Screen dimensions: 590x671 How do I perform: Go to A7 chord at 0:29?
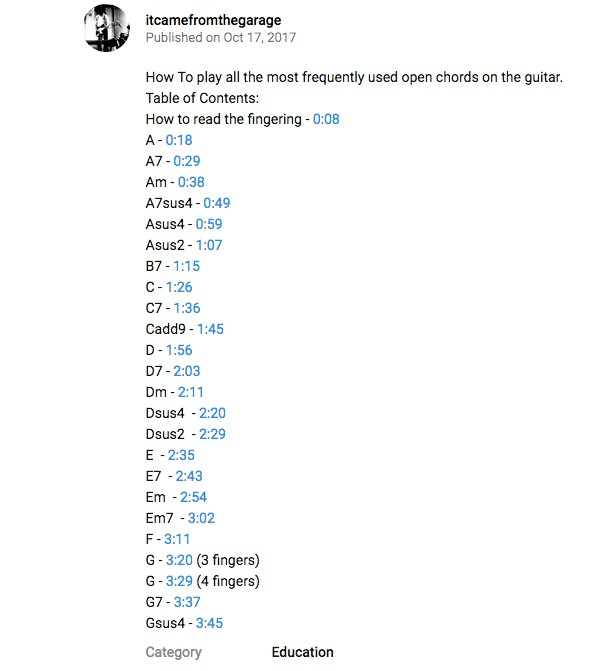pos(187,161)
